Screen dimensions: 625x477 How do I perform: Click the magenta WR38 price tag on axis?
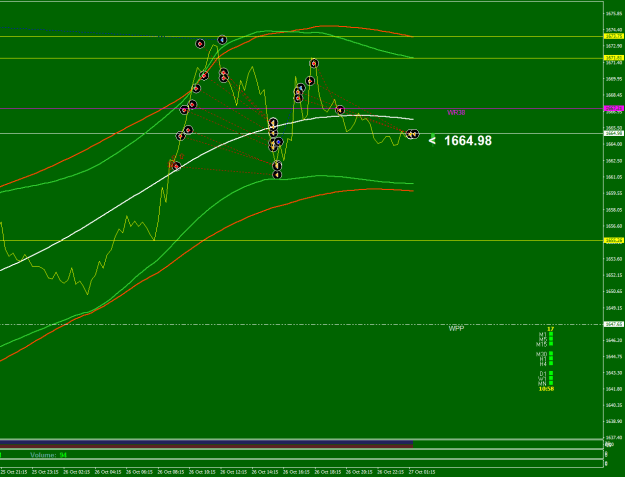tap(614, 108)
